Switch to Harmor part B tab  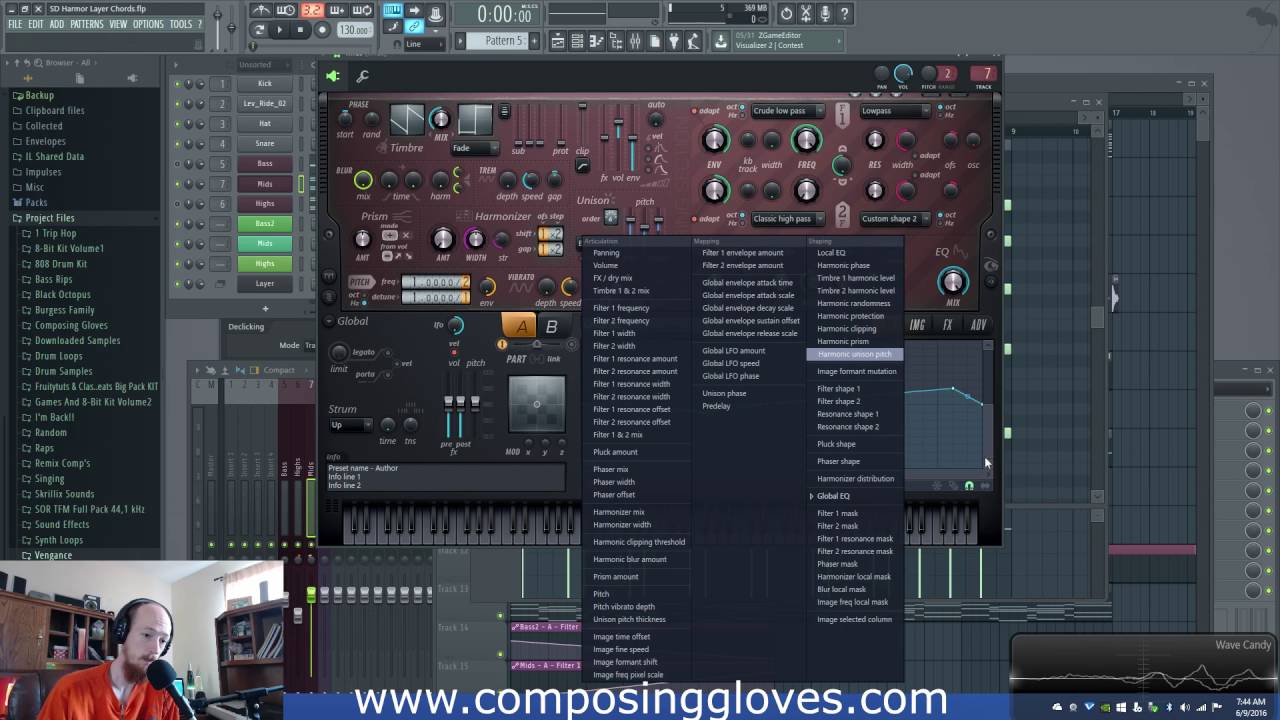pyautogui.click(x=551, y=327)
